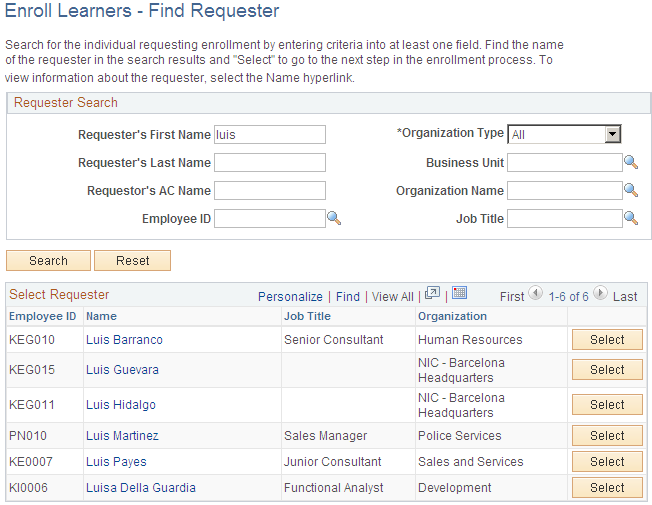
Task: Open the Personalize grid link
Action: (x=290, y=297)
